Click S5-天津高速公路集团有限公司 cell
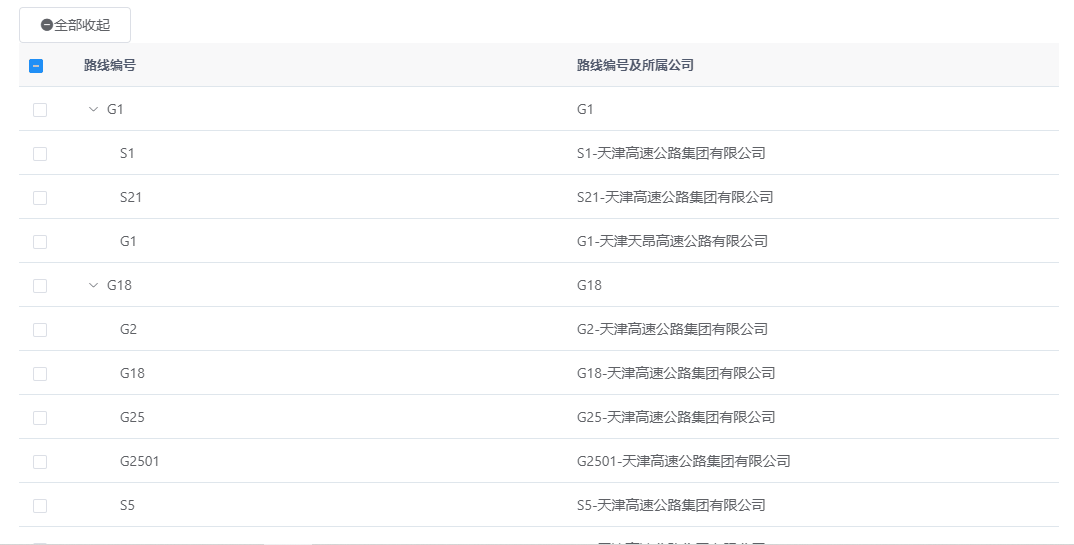This screenshot has width=1074, height=545. [671, 506]
